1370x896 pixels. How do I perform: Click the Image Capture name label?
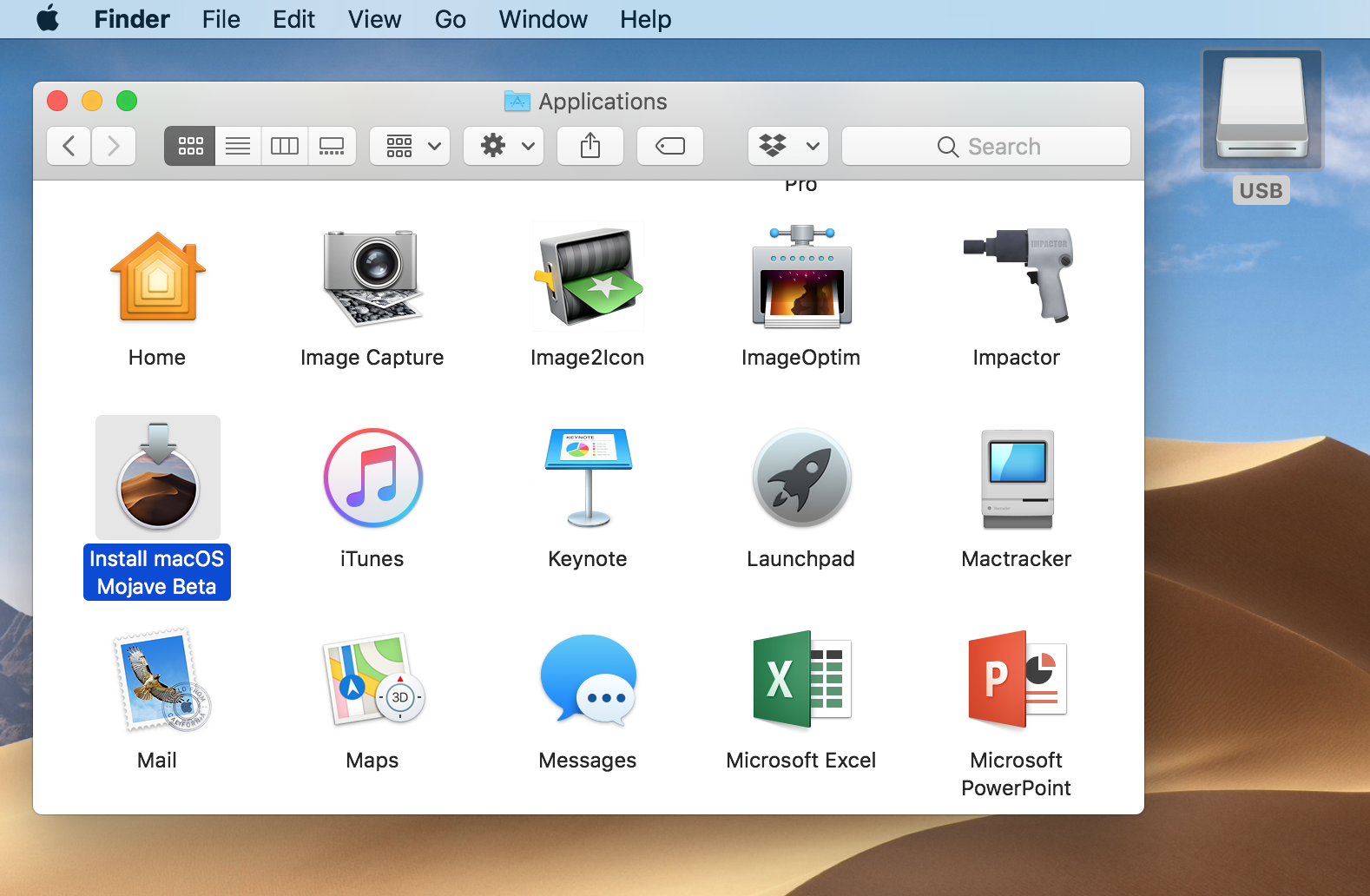(x=372, y=358)
